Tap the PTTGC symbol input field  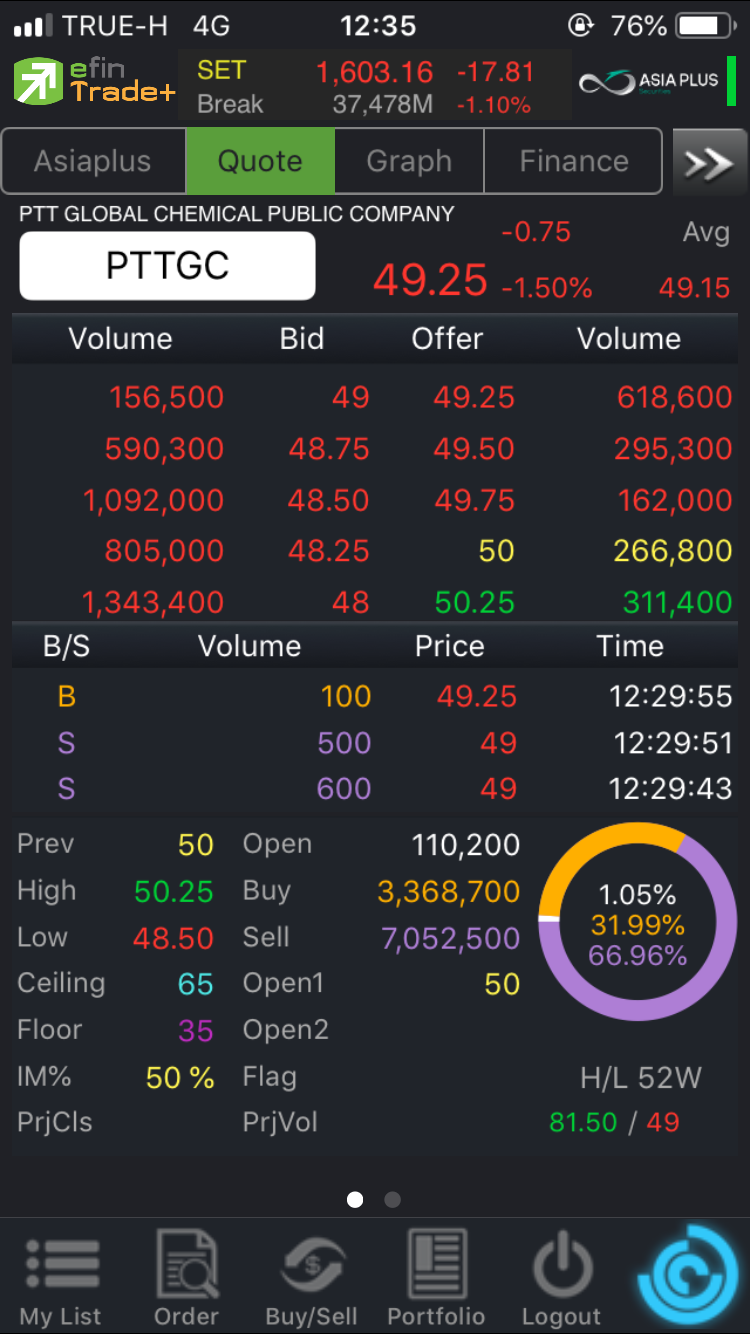(x=168, y=266)
